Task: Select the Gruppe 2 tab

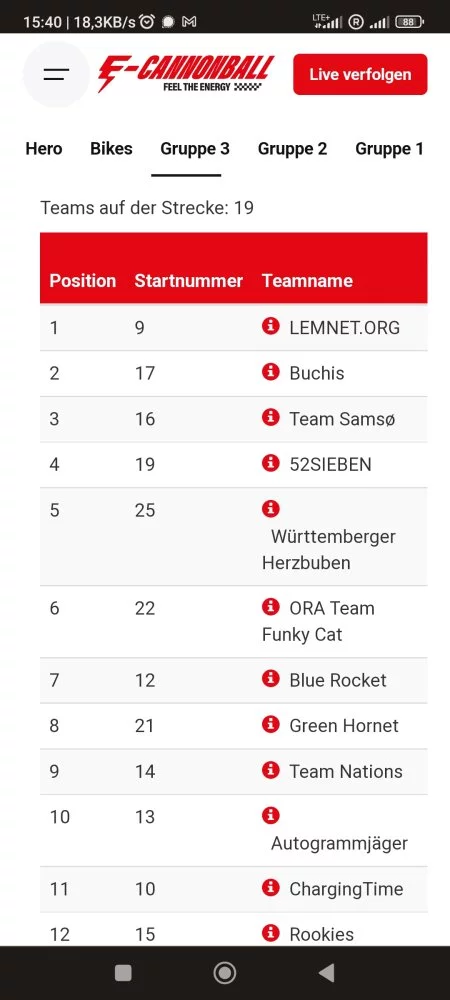Action: [293, 149]
